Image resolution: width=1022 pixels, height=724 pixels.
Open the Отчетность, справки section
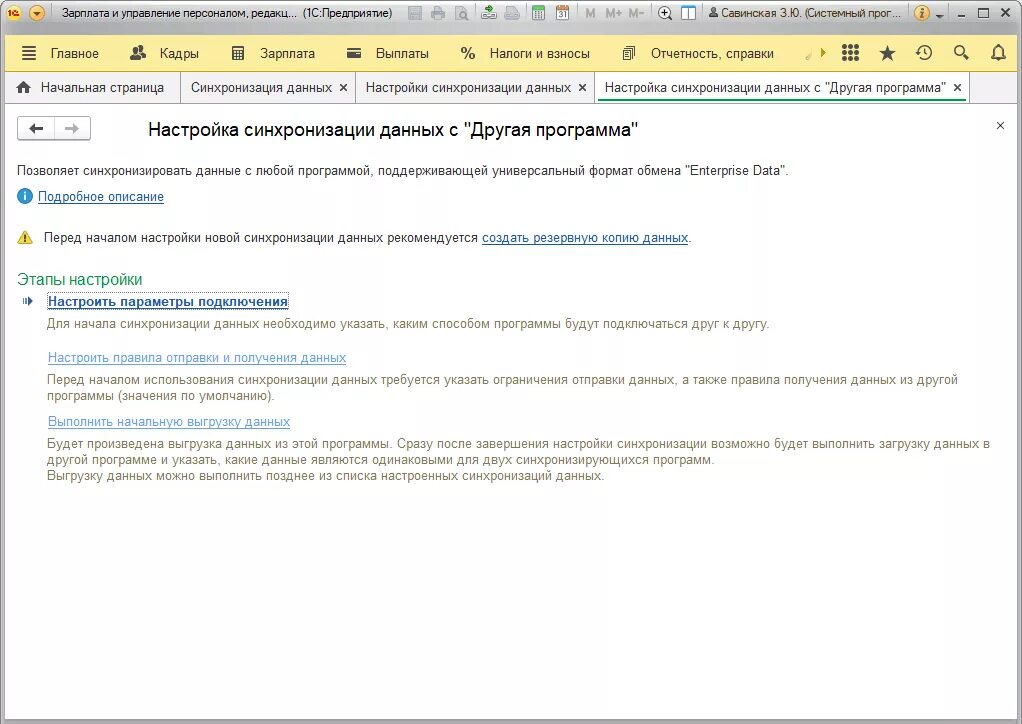point(712,53)
